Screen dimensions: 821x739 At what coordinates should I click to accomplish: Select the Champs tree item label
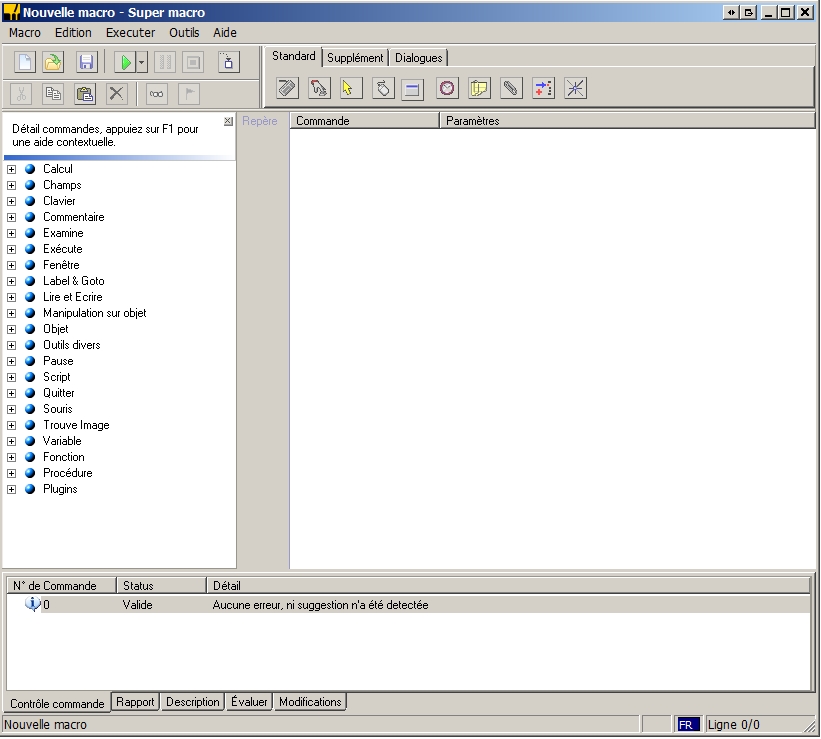(62, 185)
